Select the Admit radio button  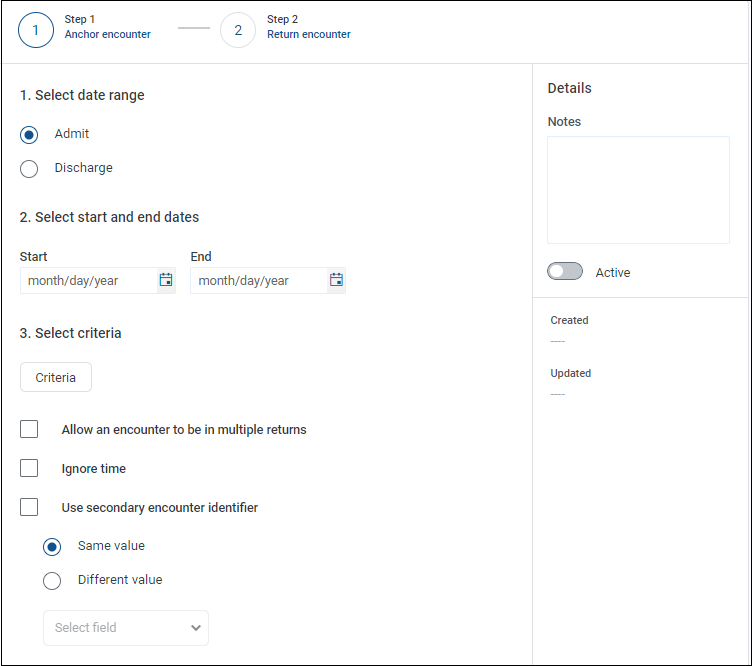(29, 135)
